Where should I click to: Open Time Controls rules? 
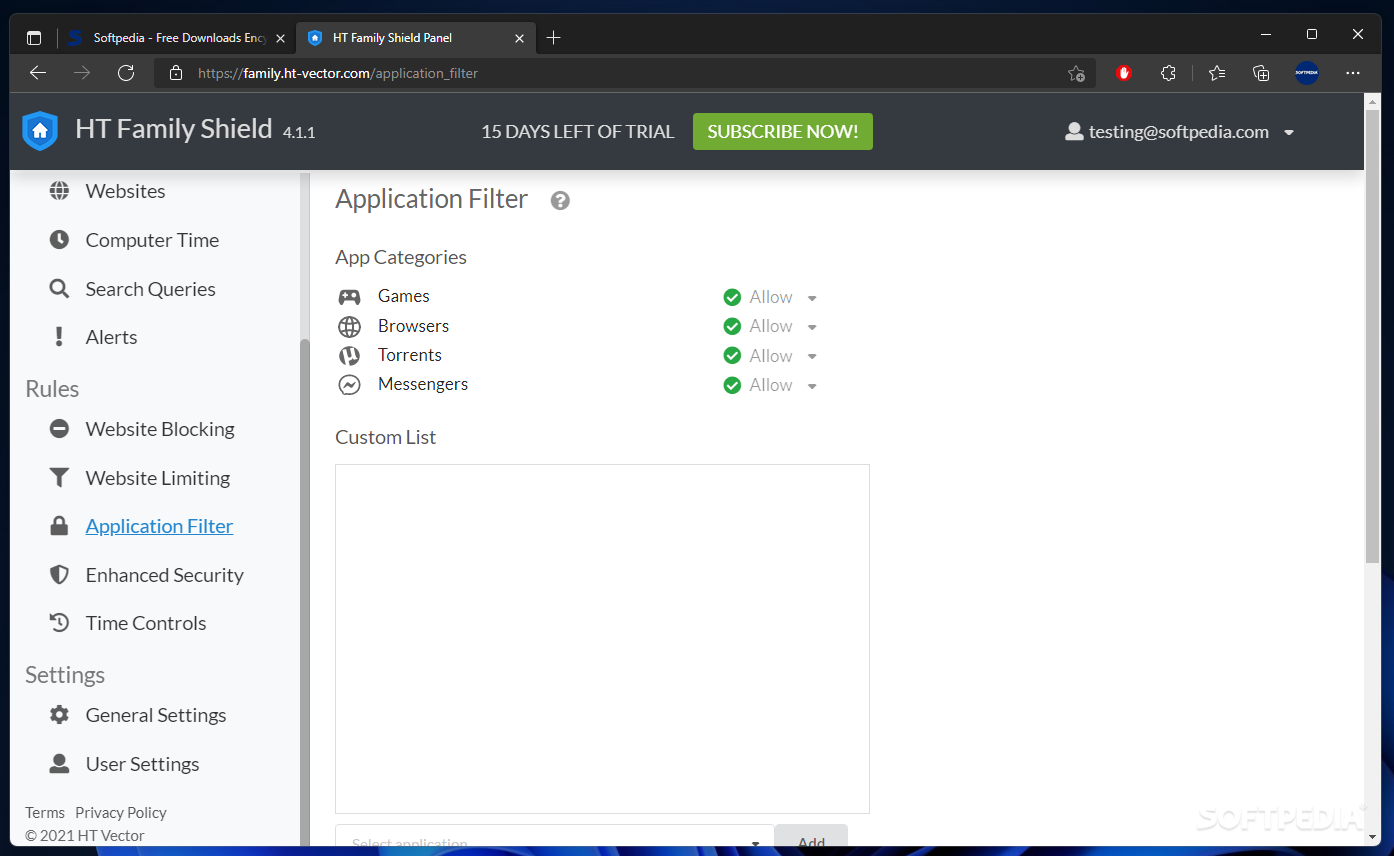(146, 623)
